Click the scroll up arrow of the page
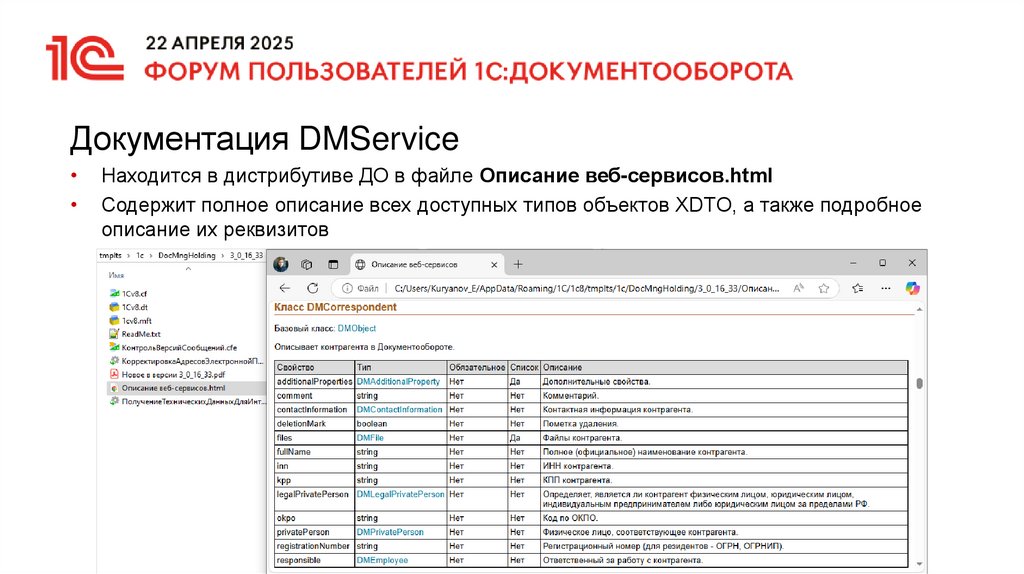Viewport: 1024px width, 574px height. coord(920,309)
